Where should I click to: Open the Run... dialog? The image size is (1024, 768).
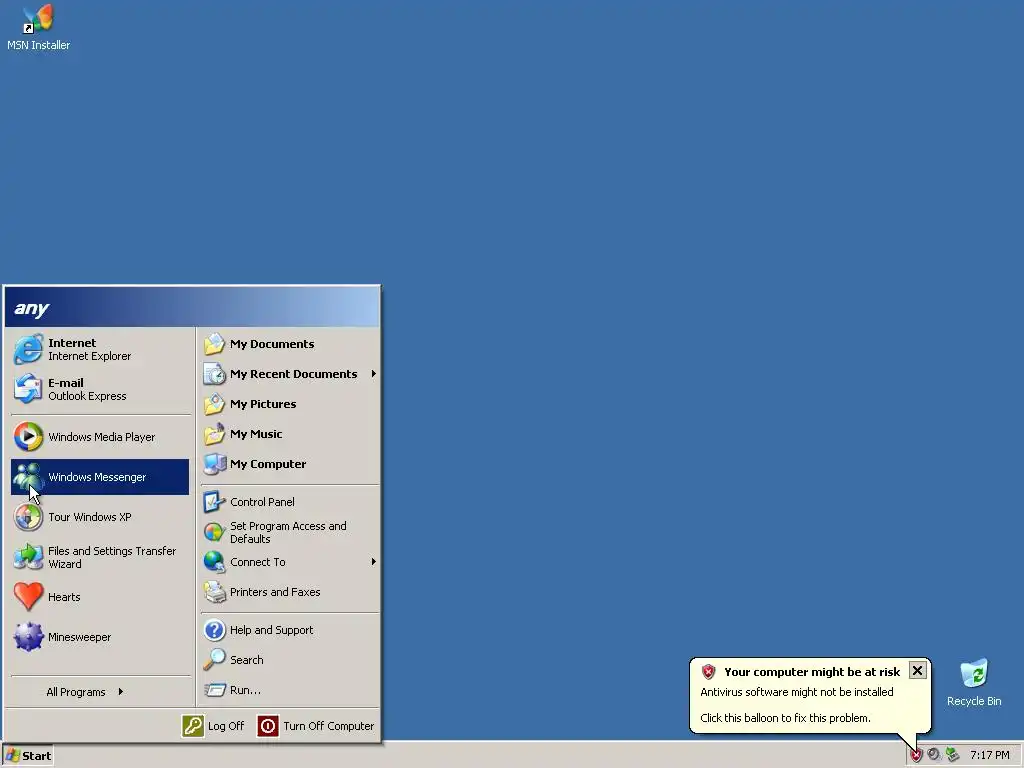point(290,690)
